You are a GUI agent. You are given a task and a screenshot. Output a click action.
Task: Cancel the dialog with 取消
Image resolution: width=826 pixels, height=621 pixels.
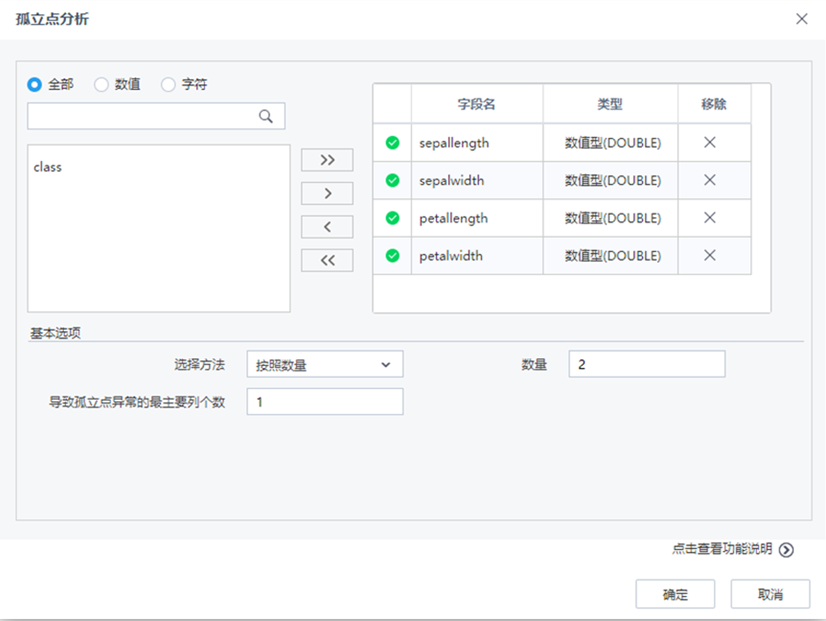click(x=770, y=594)
